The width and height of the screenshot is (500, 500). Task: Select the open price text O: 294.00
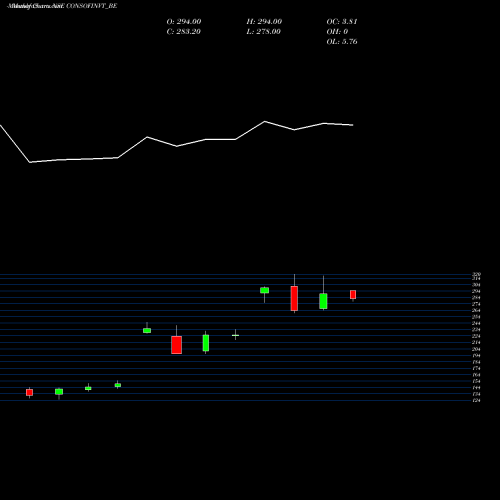click(184, 22)
